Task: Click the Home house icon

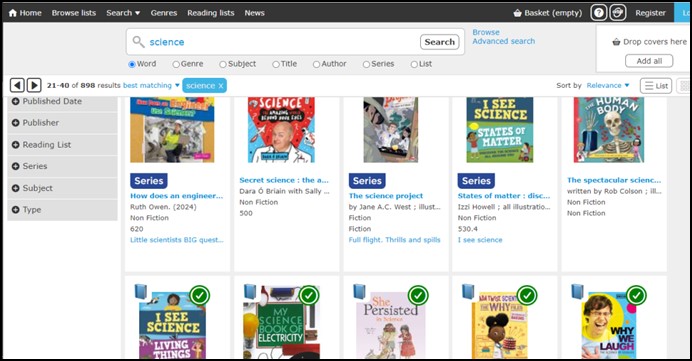Action: pyautogui.click(x=12, y=13)
